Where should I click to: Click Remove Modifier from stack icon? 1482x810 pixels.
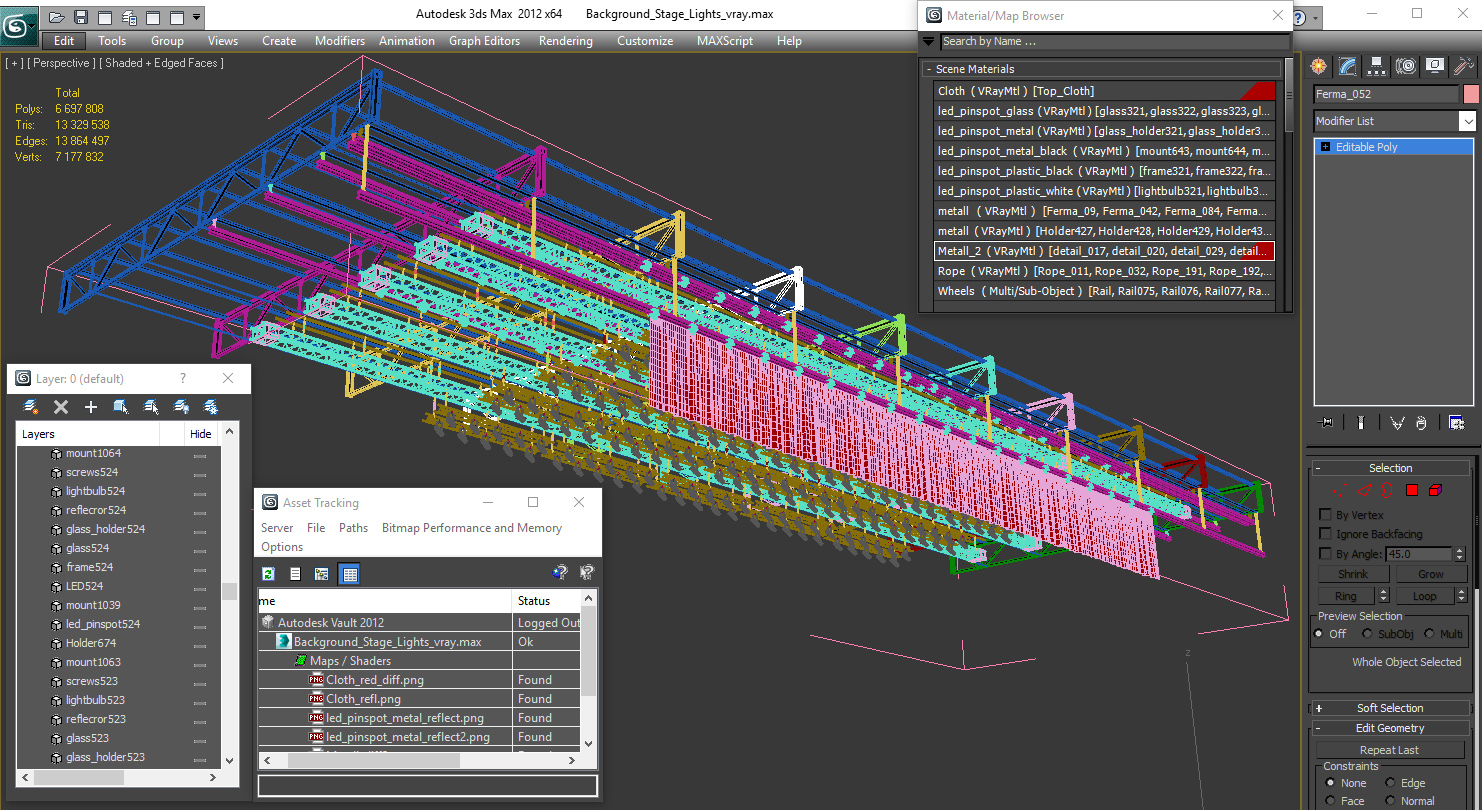pyautogui.click(x=1421, y=423)
